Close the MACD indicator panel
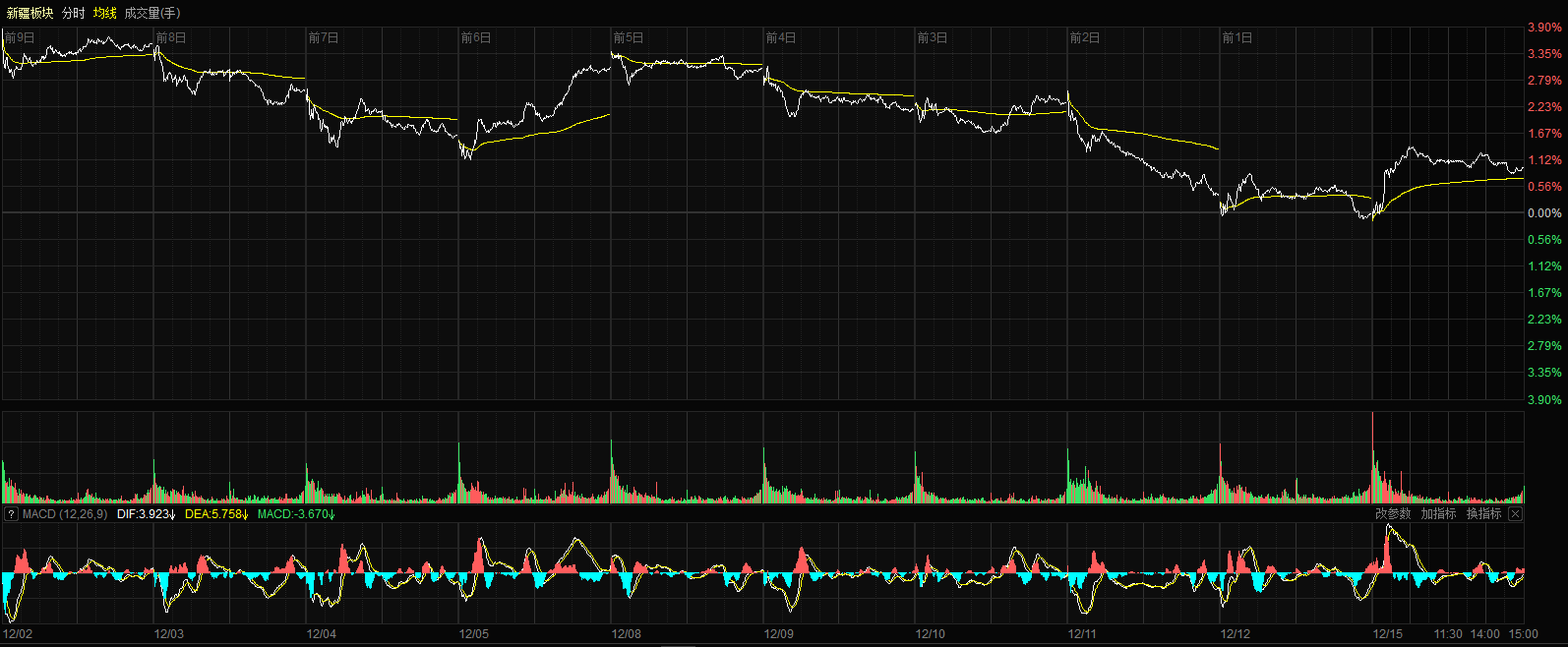Viewport: 1568px width, 647px height. tap(1515, 514)
